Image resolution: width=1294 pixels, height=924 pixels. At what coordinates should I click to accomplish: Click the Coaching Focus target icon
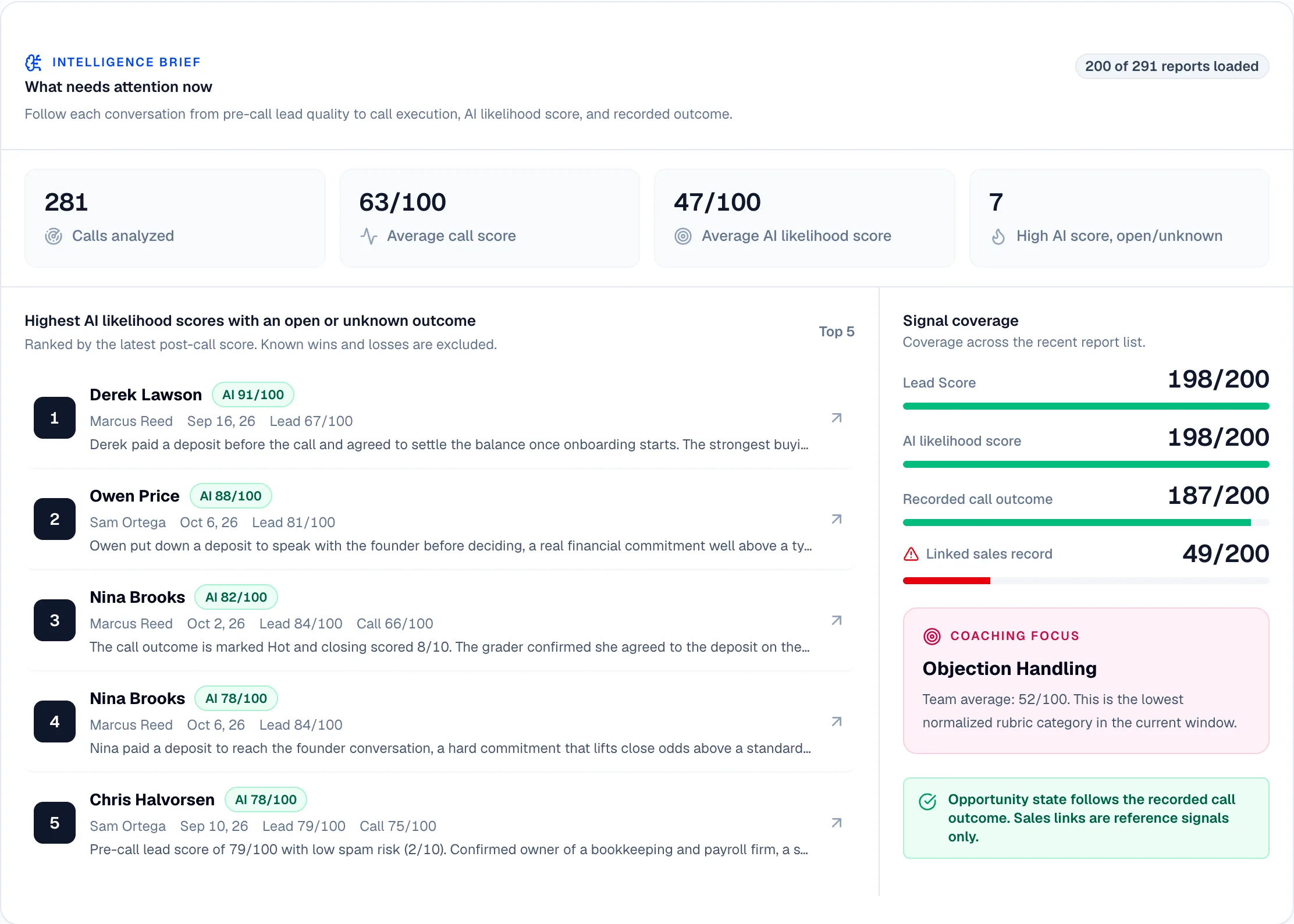pyautogui.click(x=932, y=636)
